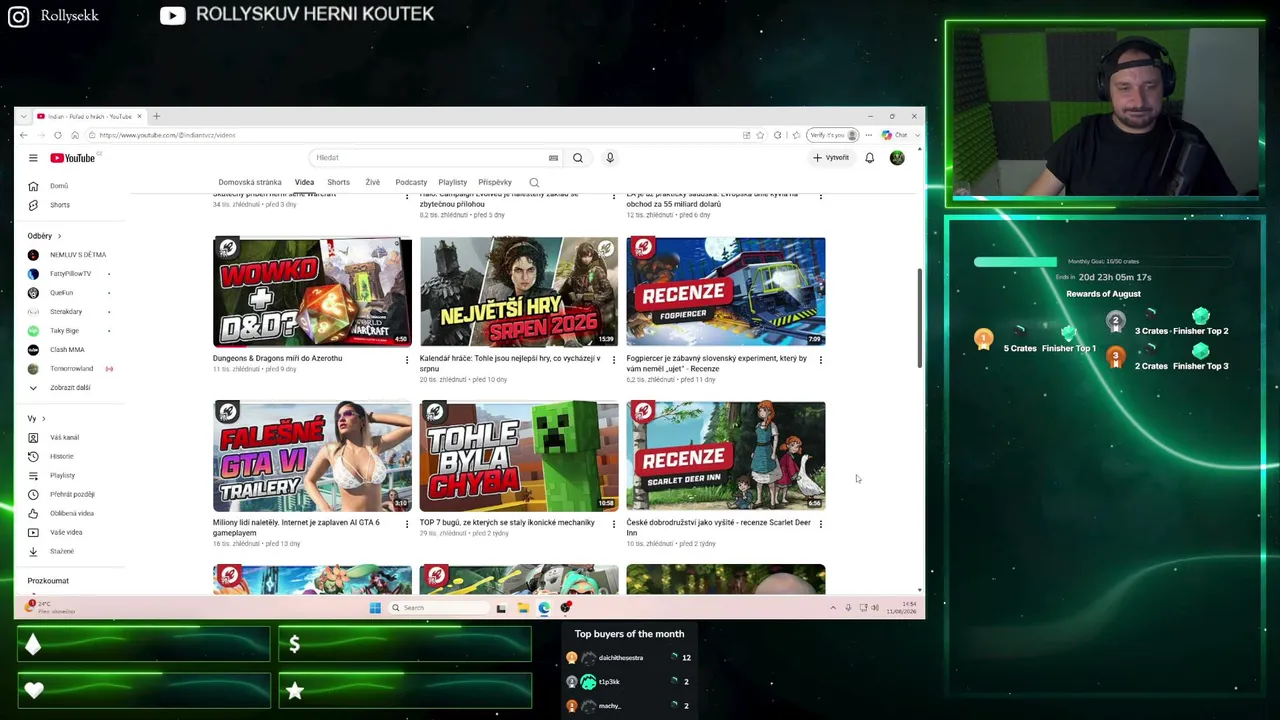Viewport: 1280px width, 720px height.
Task: Open the Podcasty channel tab
Action: 411,183
